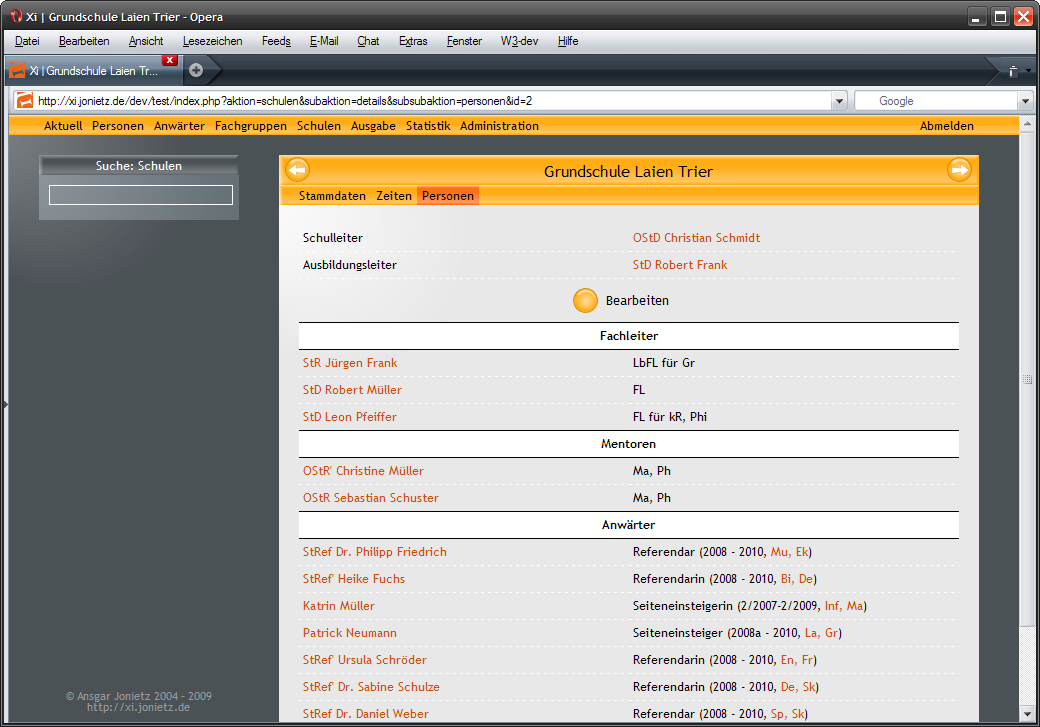
Task: Click Inf, Ma subjects for Katrin Müller
Action: (x=844, y=606)
